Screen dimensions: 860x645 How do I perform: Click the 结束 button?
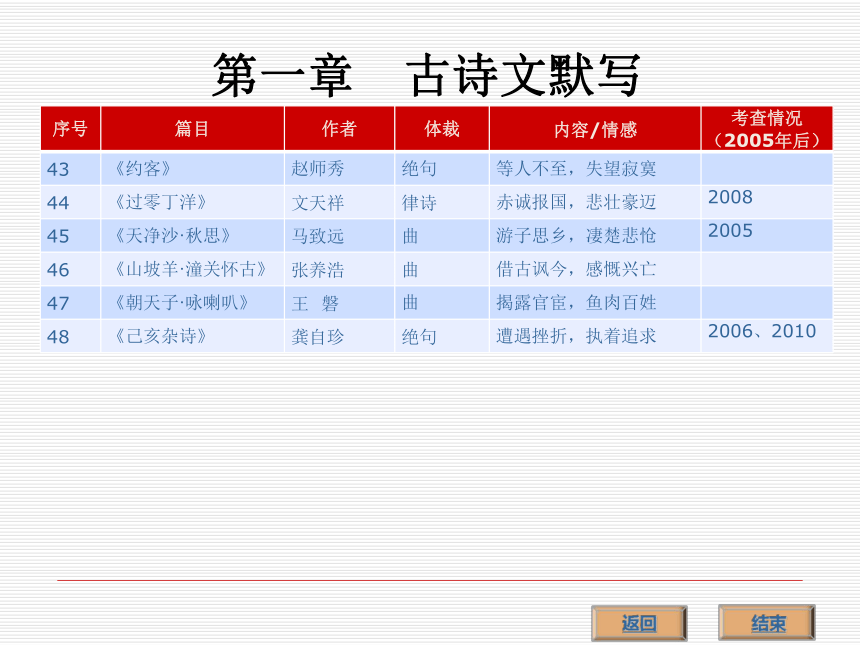point(767,623)
